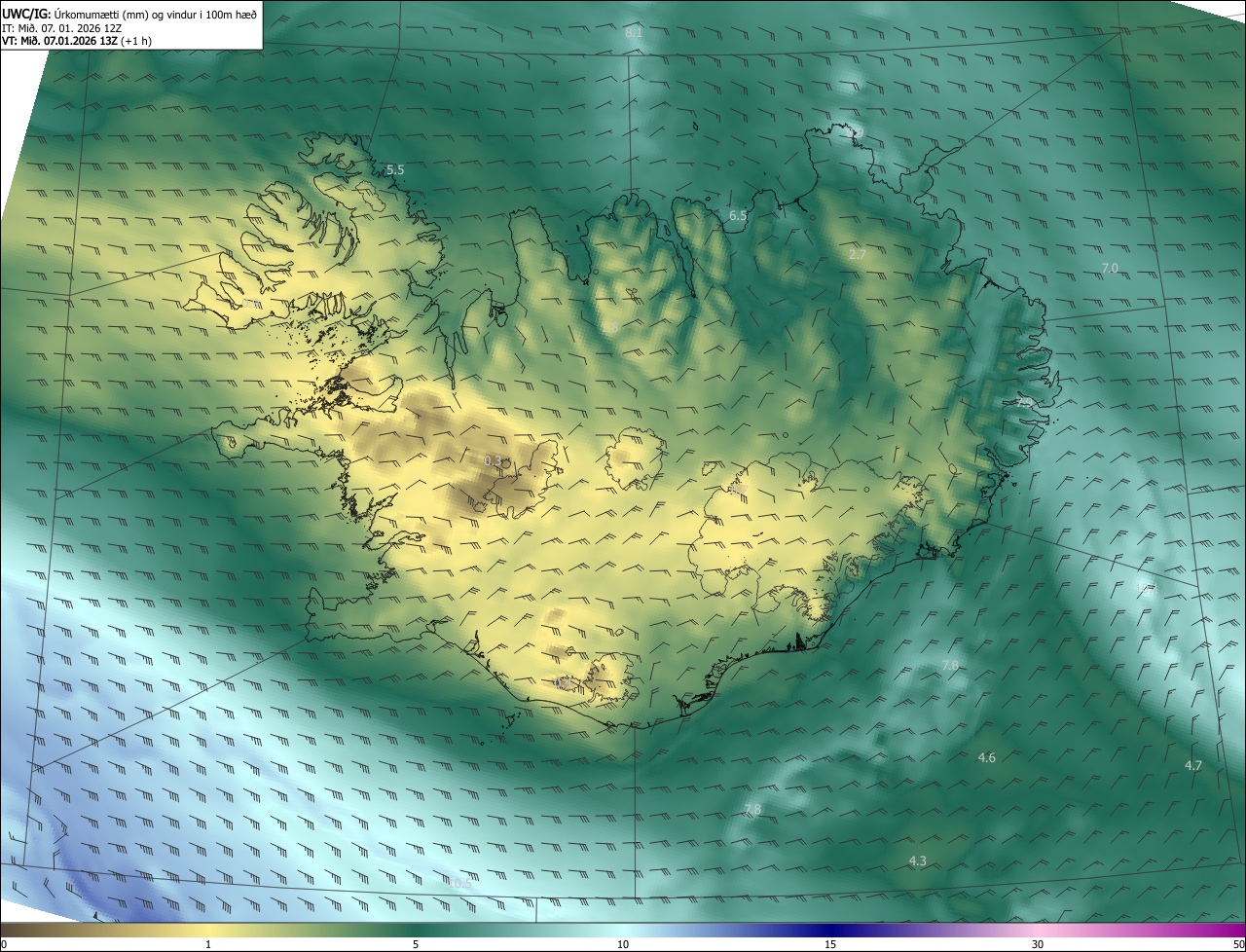The height and width of the screenshot is (952, 1246).
Task: Click the colorbar tick label 10
Action: tap(623, 944)
